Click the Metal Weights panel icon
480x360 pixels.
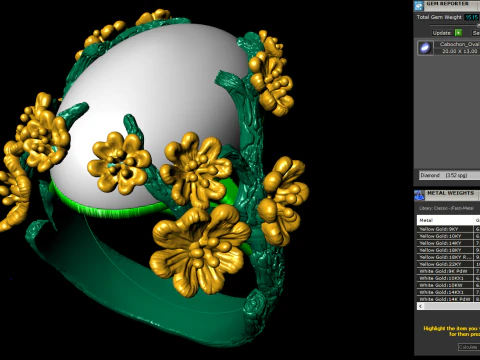[419, 195]
